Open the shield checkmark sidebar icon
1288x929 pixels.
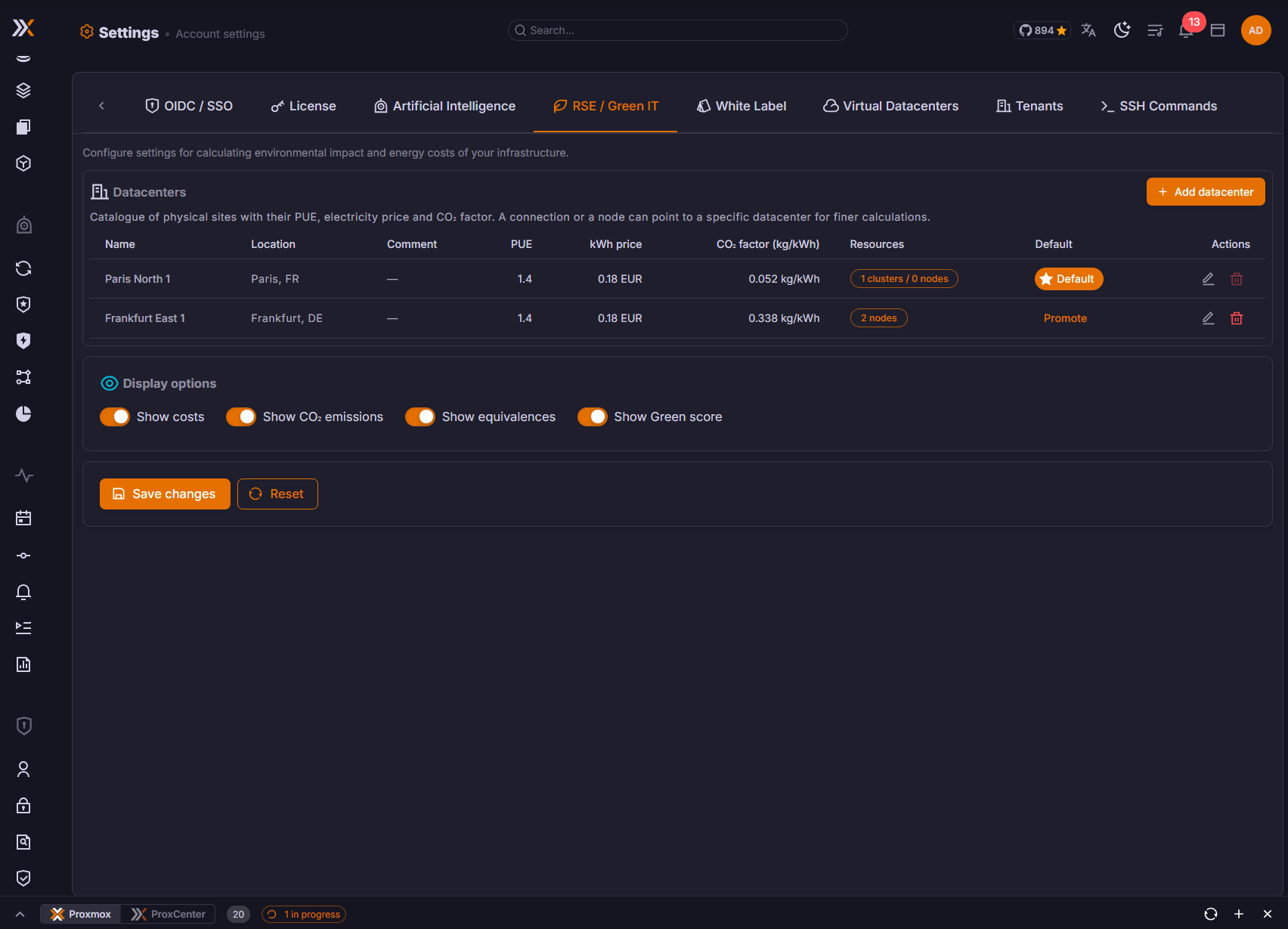(x=23, y=878)
